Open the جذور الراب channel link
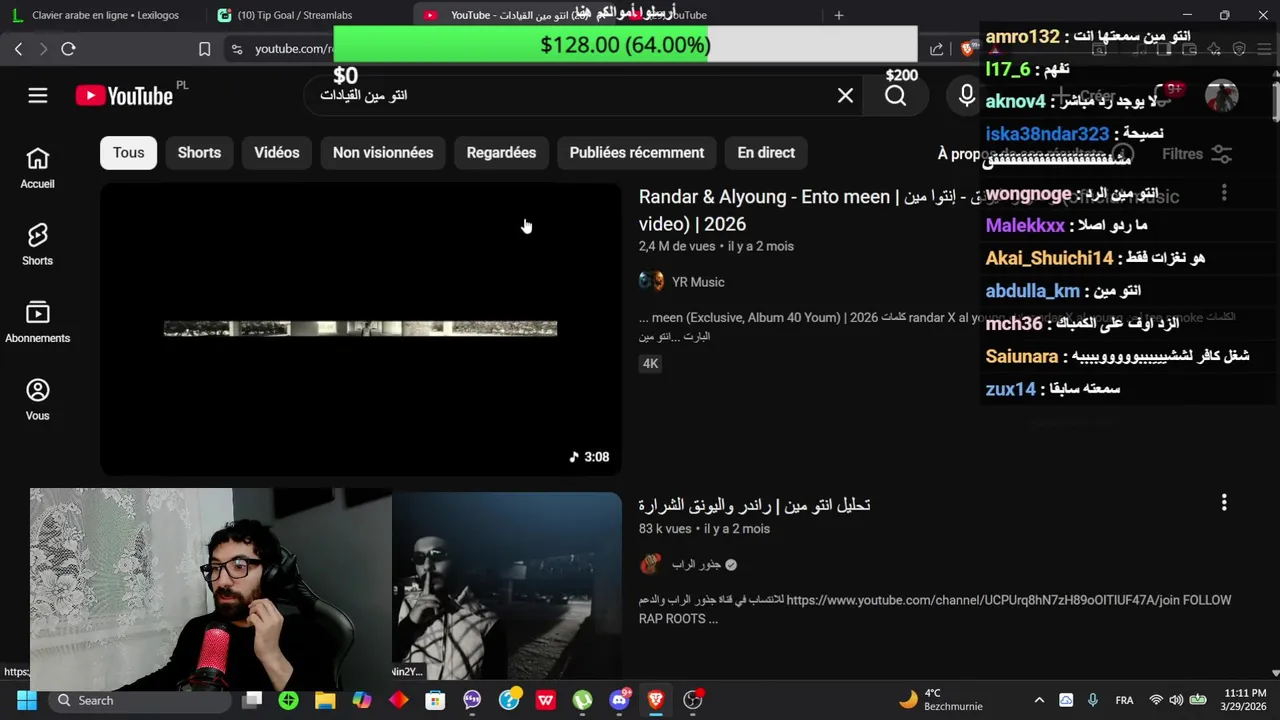The image size is (1280, 720). tap(696, 564)
